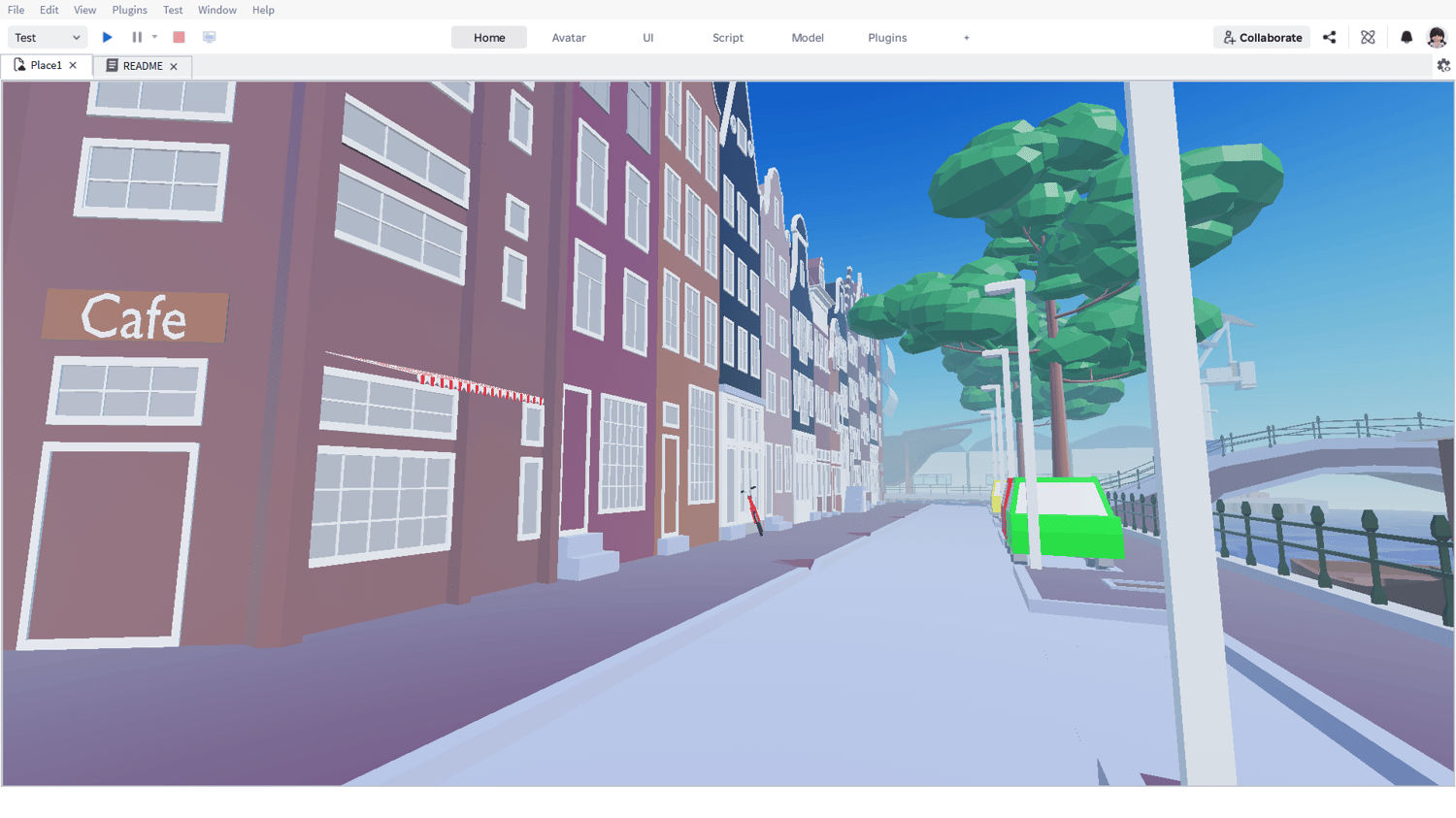Close the README tab

(174, 66)
